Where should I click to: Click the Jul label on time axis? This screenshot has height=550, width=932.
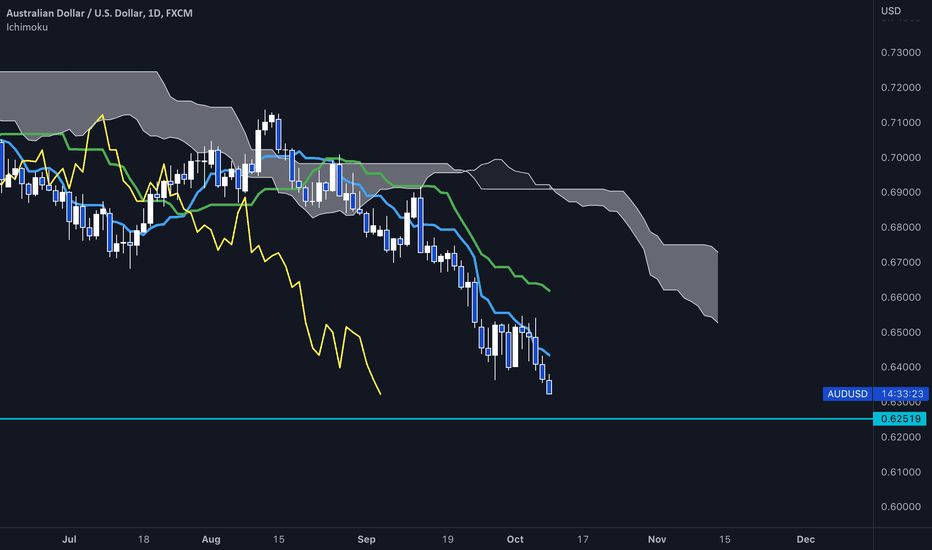70,539
